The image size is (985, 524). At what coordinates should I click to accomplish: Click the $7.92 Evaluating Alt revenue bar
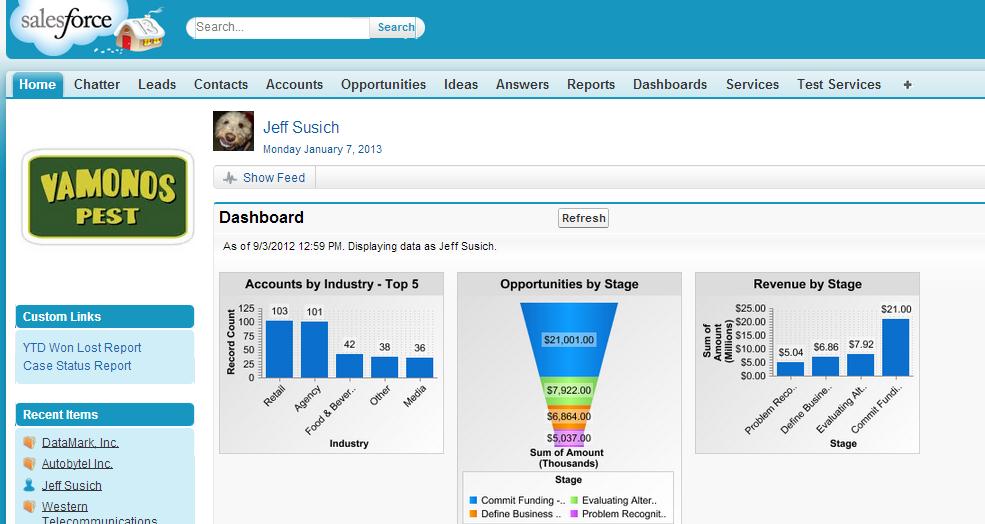(x=860, y=365)
